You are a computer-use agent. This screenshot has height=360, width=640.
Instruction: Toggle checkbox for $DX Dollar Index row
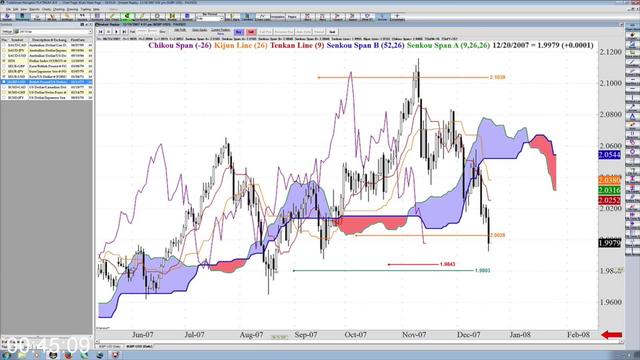point(4,61)
